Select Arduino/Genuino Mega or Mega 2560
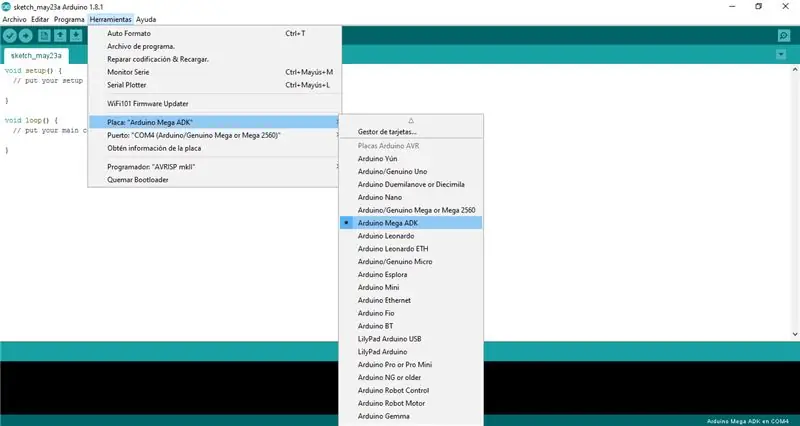The image size is (800, 426). coord(411,210)
